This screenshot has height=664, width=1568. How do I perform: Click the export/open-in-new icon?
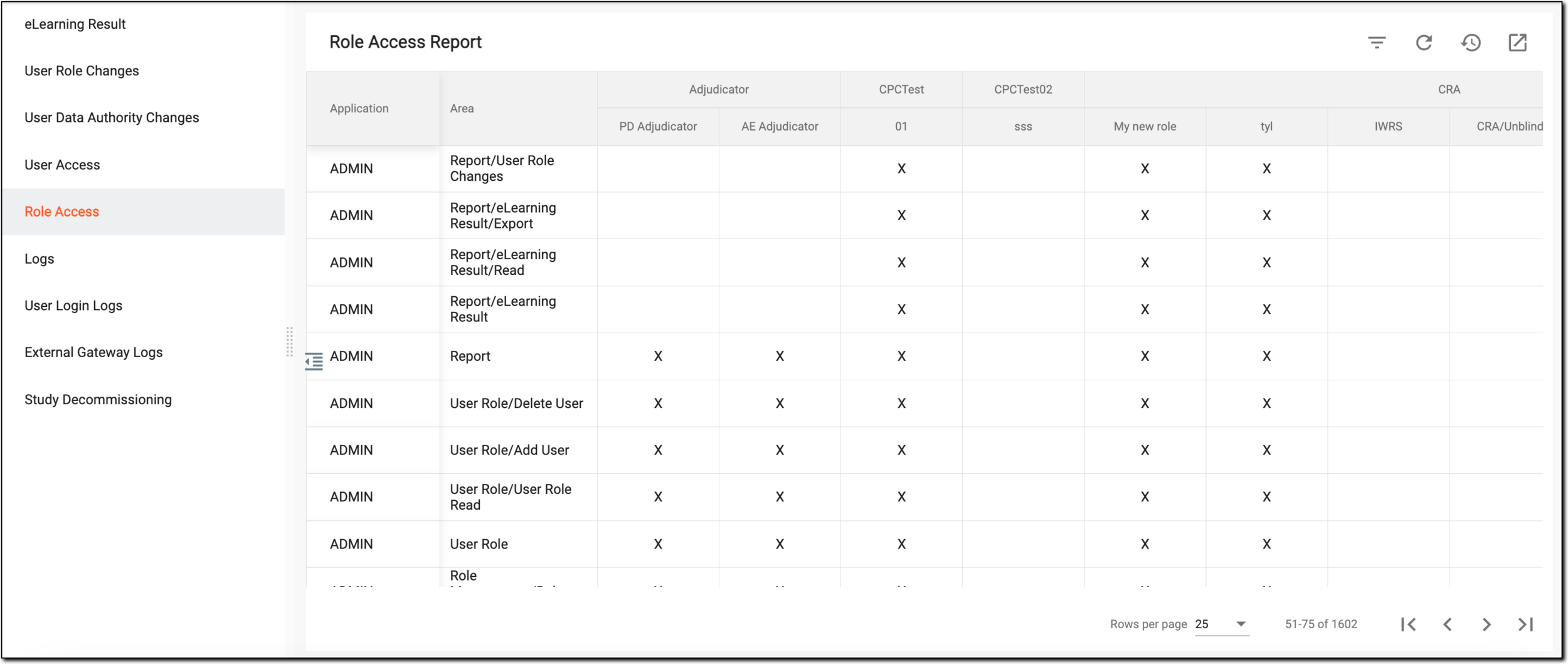(x=1517, y=43)
